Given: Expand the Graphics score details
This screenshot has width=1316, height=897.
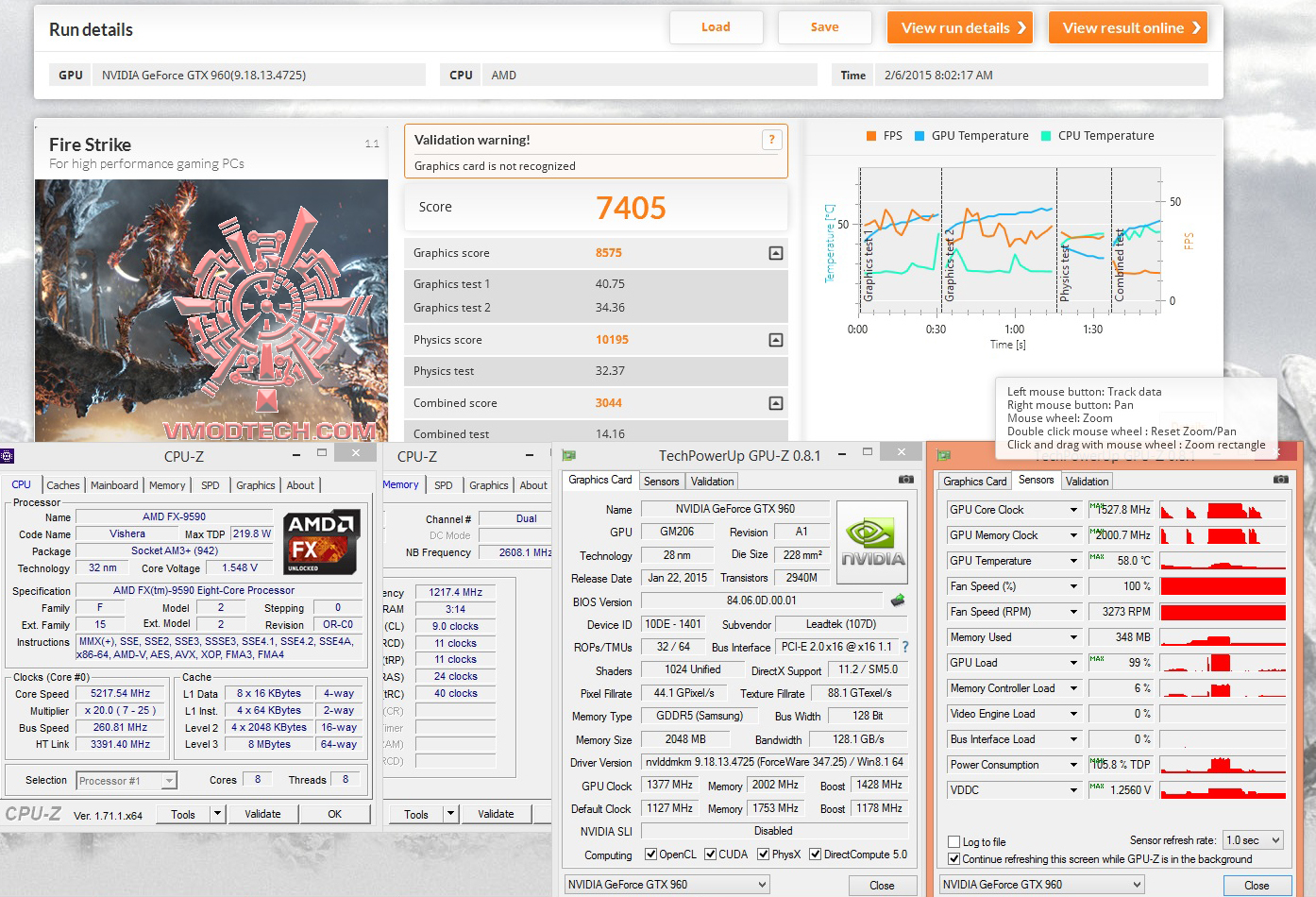Looking at the screenshot, I should [x=775, y=253].
